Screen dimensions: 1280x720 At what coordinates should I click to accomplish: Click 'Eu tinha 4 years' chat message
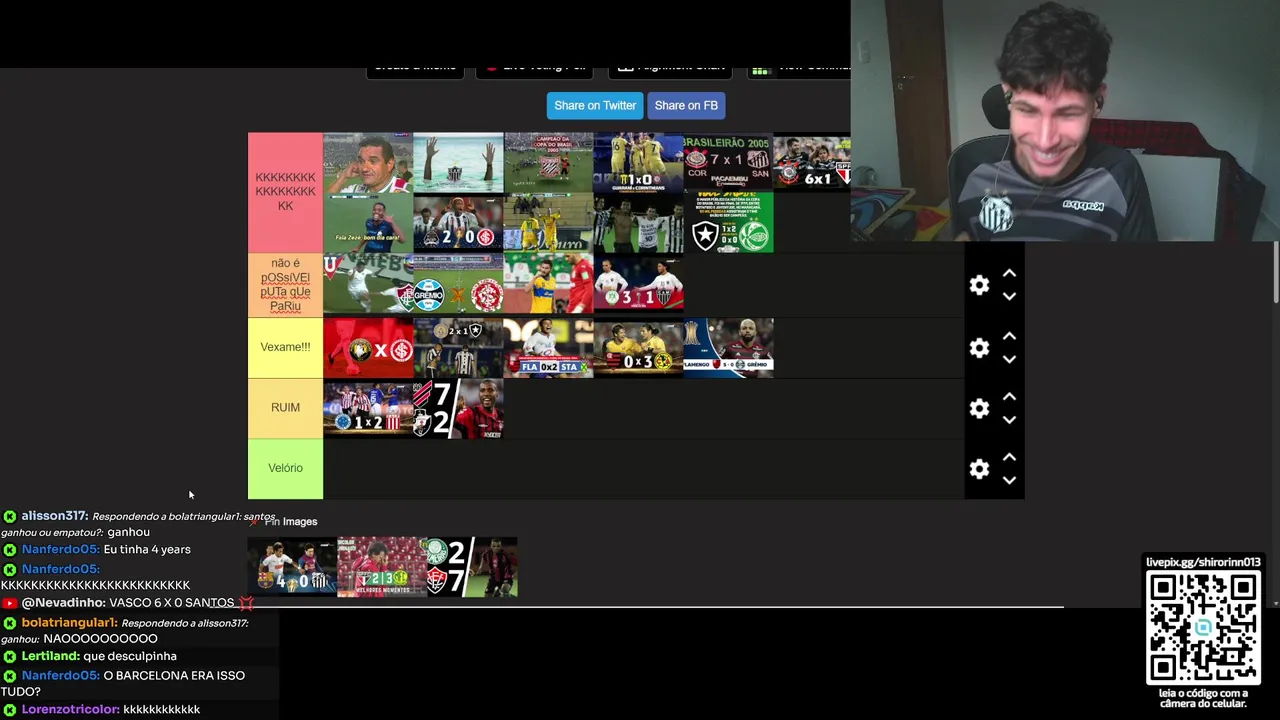point(147,549)
